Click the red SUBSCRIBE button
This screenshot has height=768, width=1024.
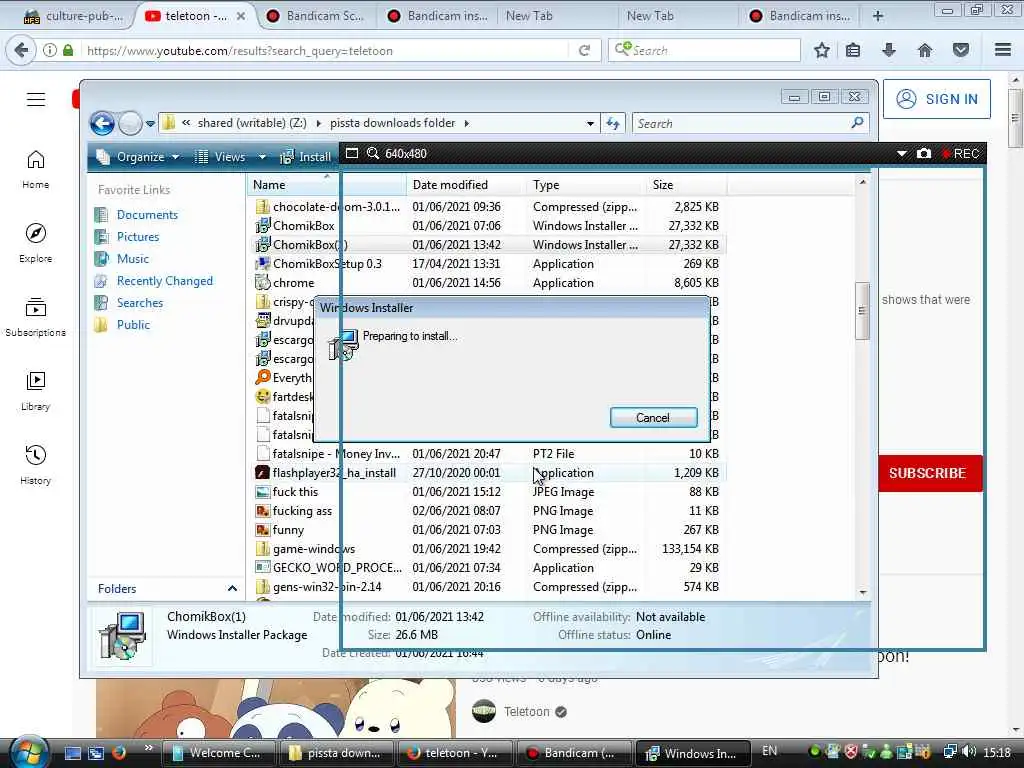[929, 473]
